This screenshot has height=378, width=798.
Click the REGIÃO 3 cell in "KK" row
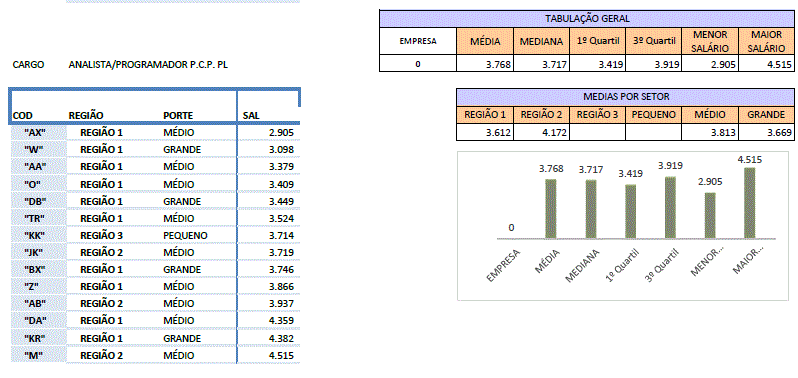101,235
